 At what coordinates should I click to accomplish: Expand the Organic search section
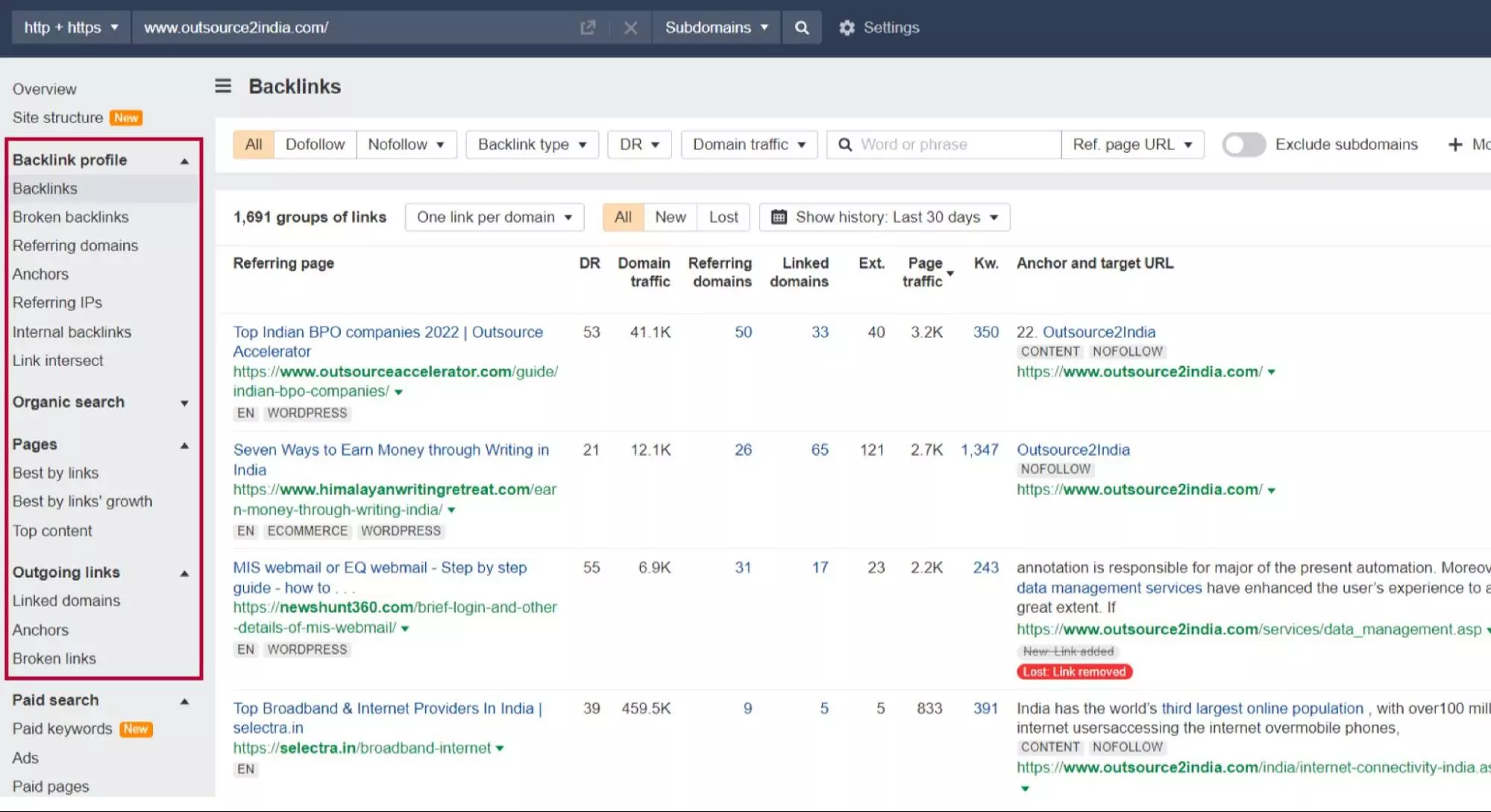(184, 403)
